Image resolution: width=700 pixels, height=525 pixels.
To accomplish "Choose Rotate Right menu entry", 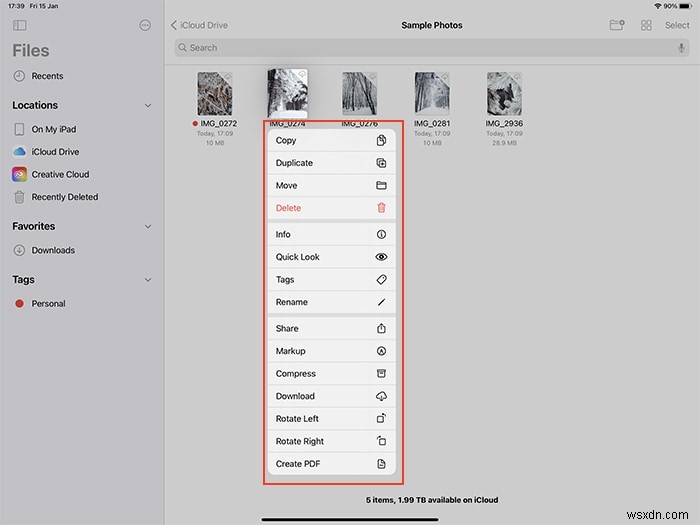I will click(x=332, y=441).
